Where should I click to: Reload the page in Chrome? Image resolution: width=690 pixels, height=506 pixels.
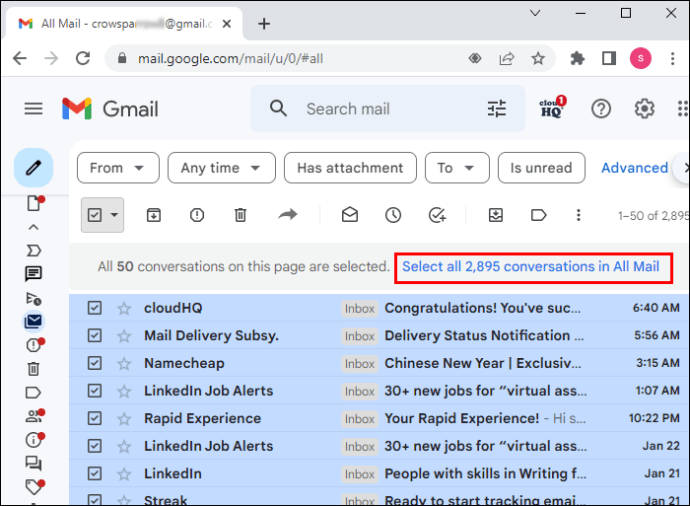click(83, 58)
